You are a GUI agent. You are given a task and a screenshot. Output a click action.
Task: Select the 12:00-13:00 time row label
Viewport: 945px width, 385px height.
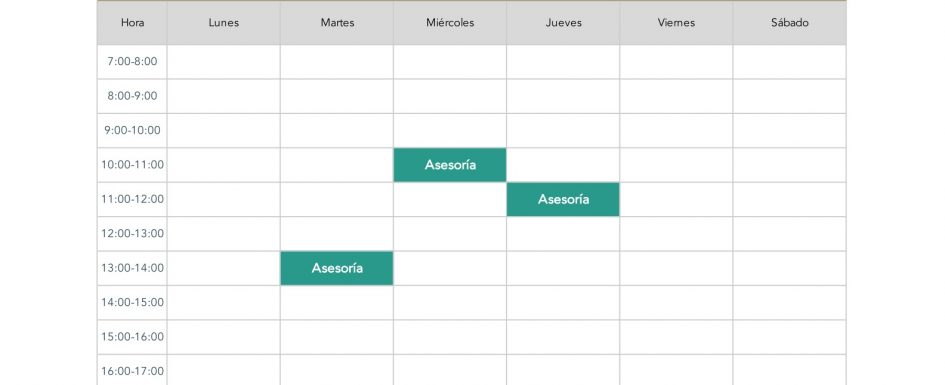pyautogui.click(x=132, y=234)
